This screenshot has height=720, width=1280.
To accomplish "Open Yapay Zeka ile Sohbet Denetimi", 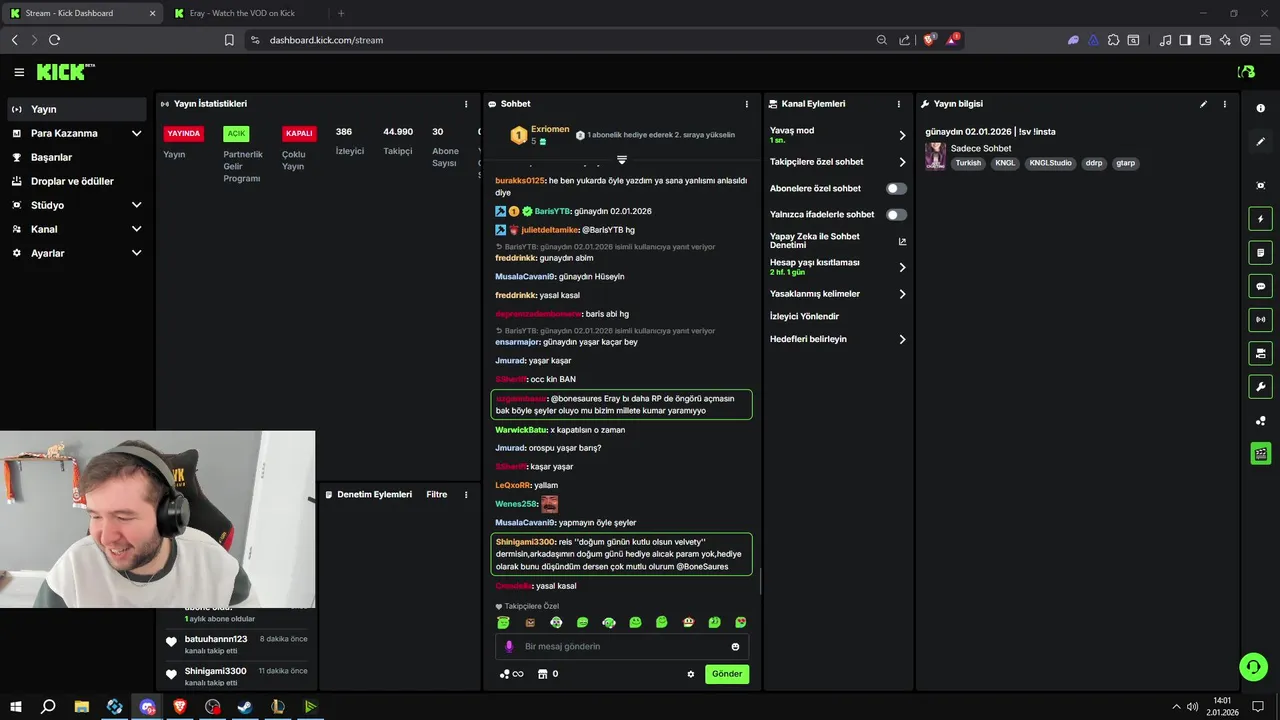I will coord(838,241).
